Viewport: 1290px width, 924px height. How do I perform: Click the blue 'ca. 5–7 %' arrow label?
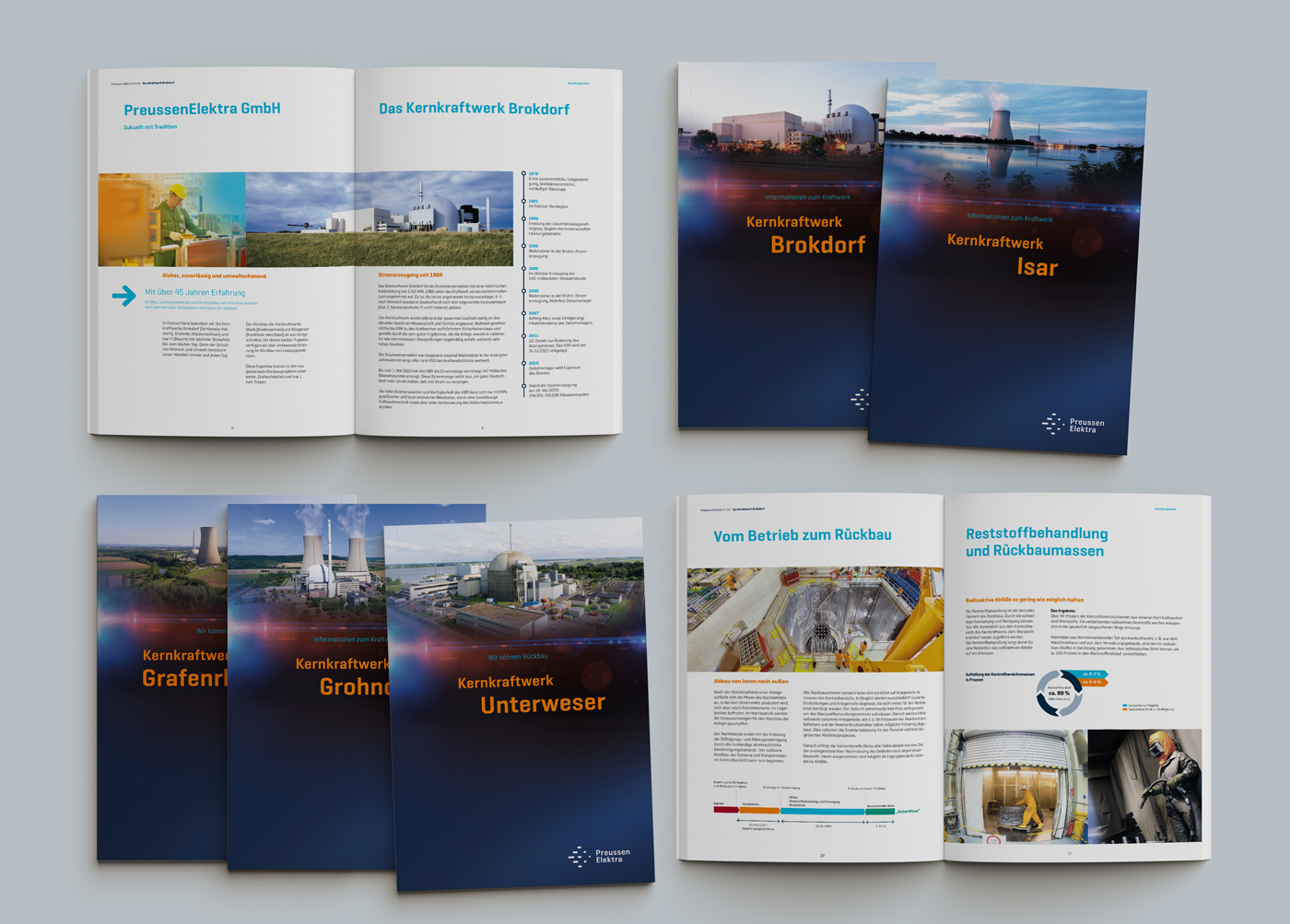tap(1093, 674)
